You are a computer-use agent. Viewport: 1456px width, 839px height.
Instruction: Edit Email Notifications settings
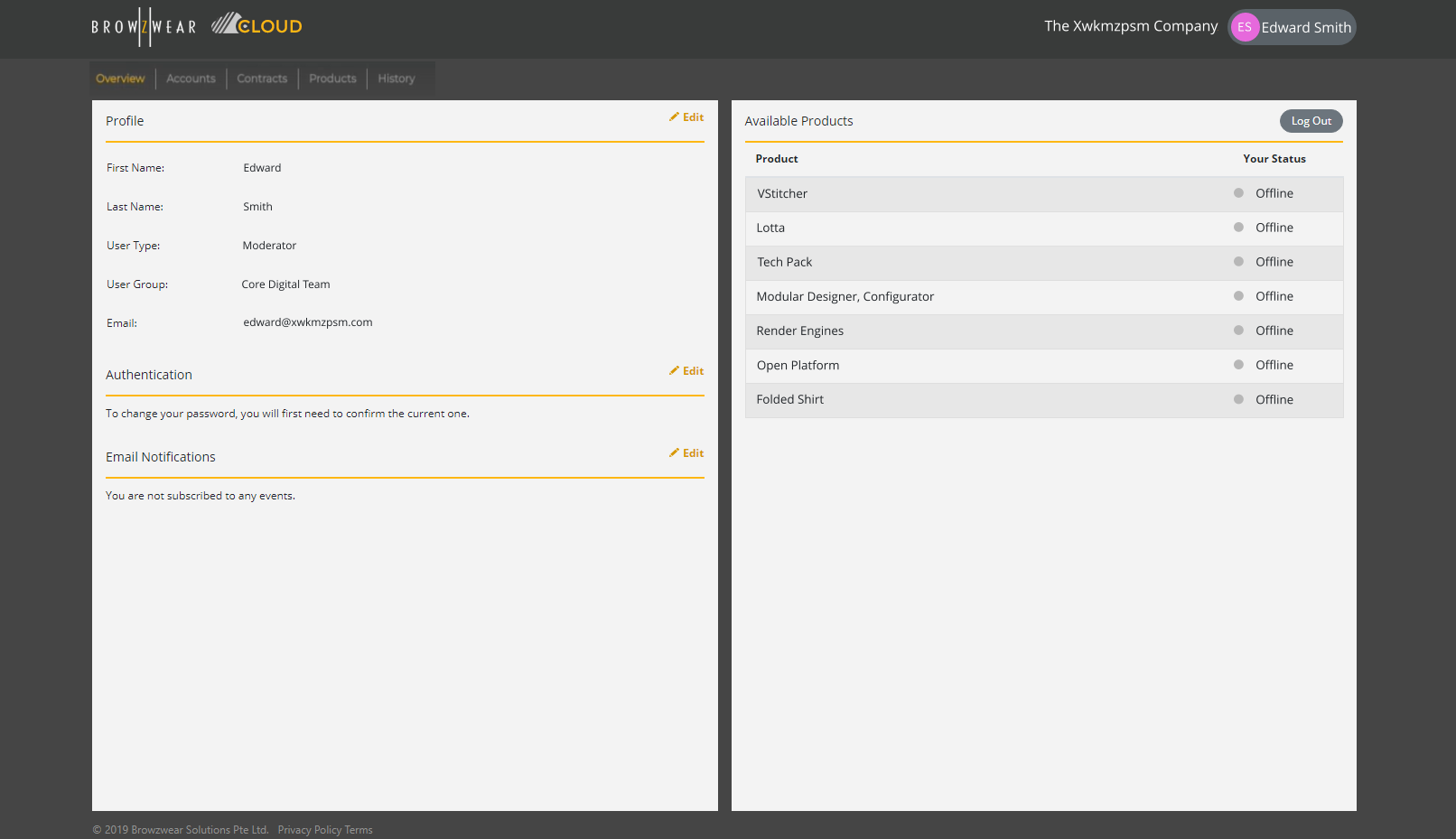tap(686, 453)
